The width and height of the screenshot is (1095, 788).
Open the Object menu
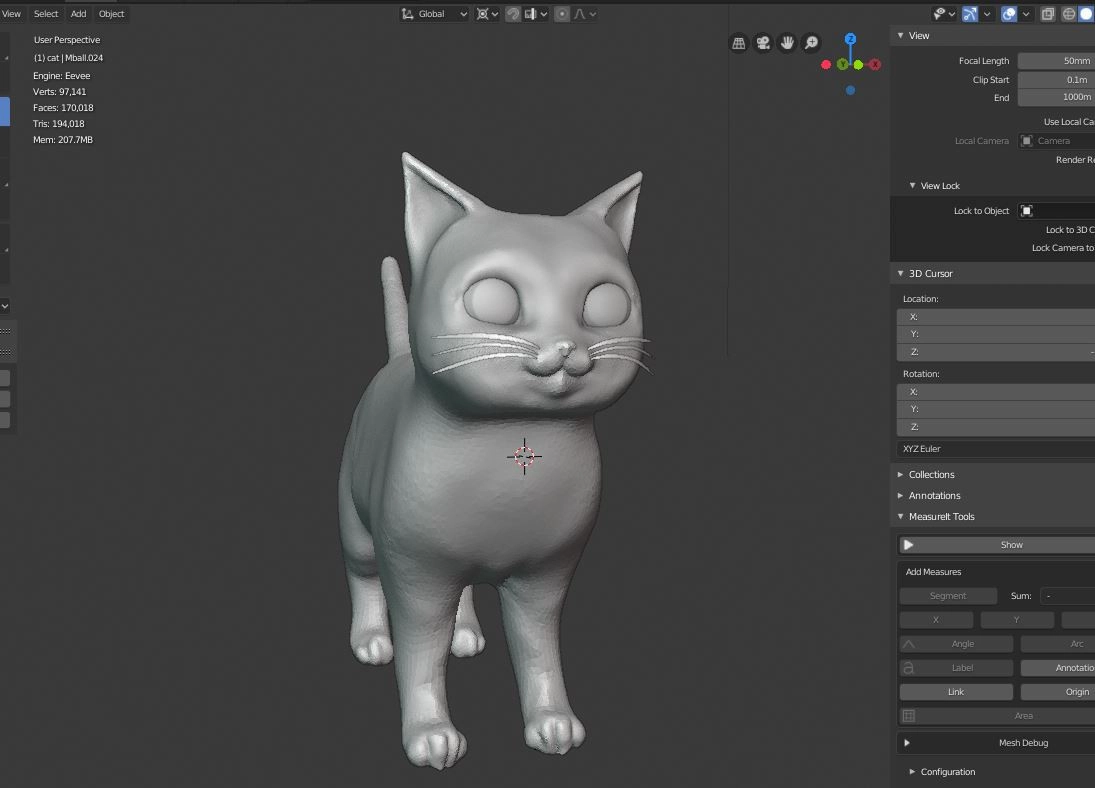[x=112, y=14]
